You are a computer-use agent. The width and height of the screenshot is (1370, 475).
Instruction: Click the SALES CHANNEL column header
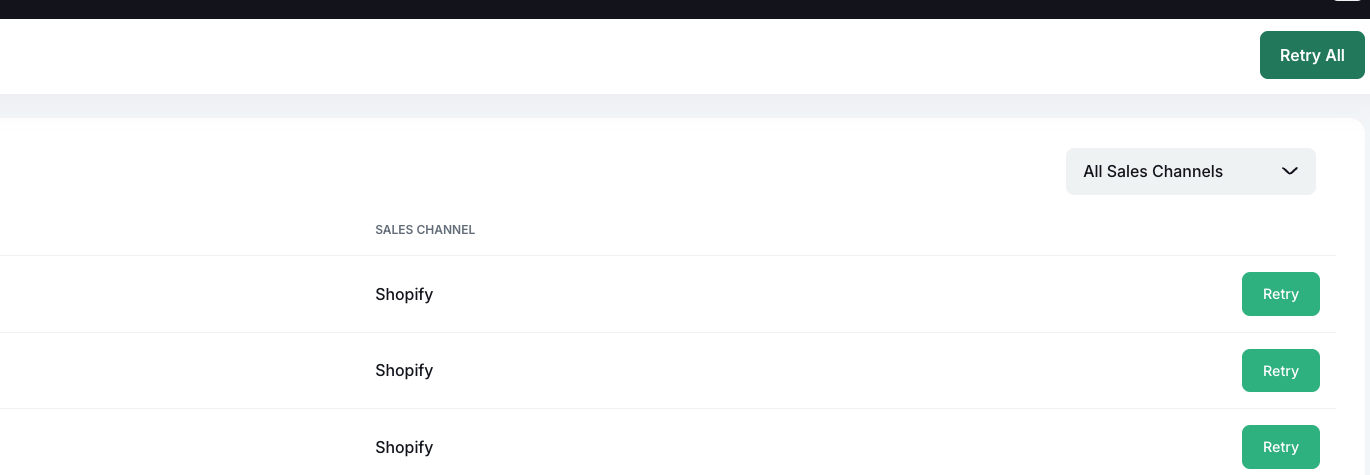click(x=425, y=230)
